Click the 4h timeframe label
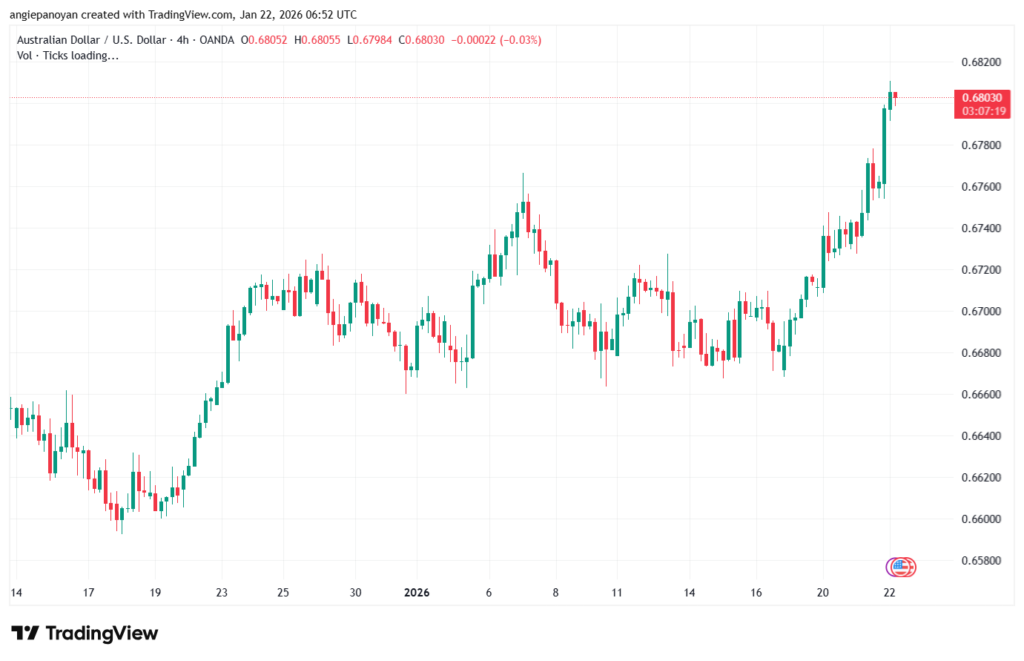 tap(181, 40)
